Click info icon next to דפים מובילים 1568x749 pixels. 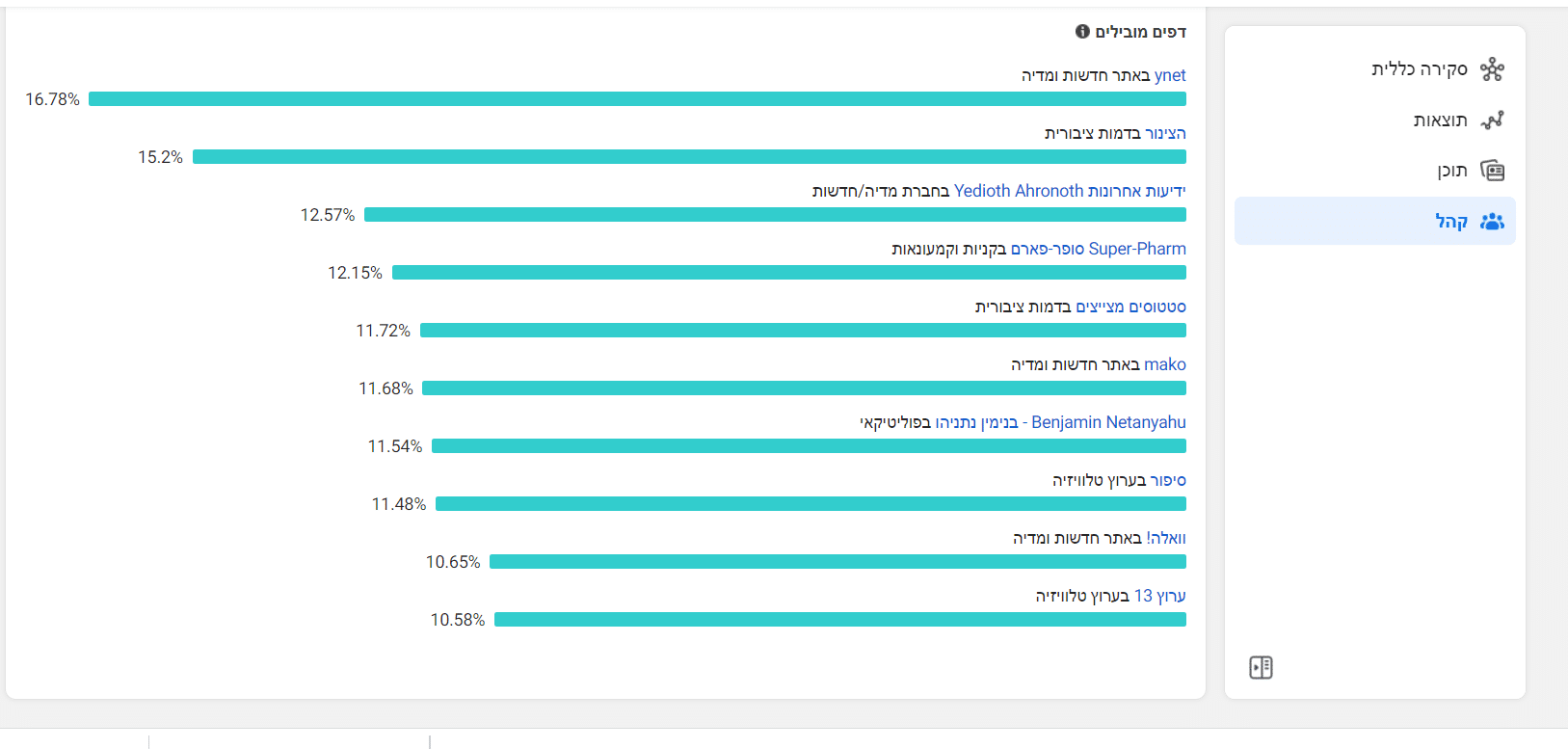[x=1082, y=32]
